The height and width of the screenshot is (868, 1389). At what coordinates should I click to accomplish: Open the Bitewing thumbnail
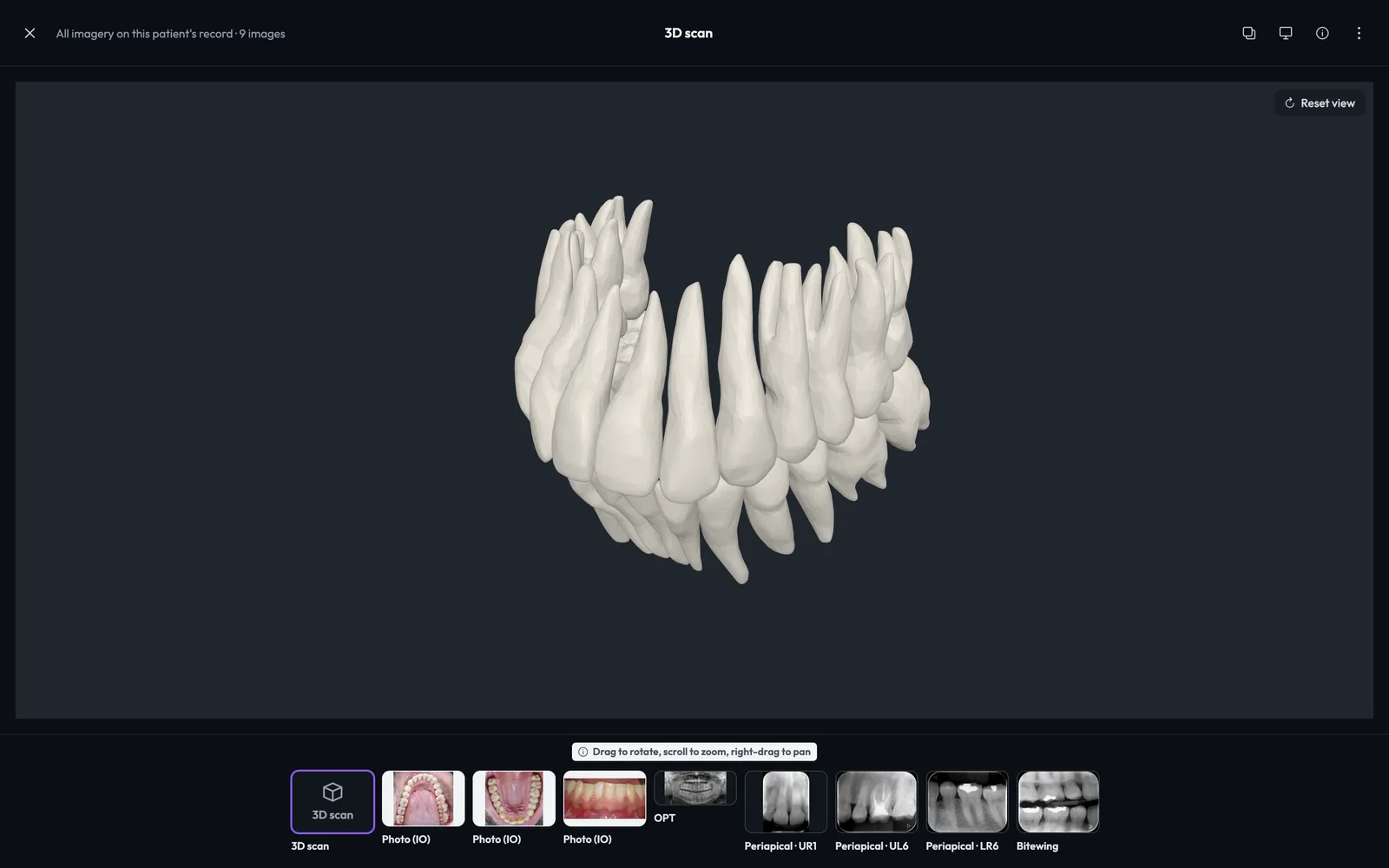(x=1058, y=802)
